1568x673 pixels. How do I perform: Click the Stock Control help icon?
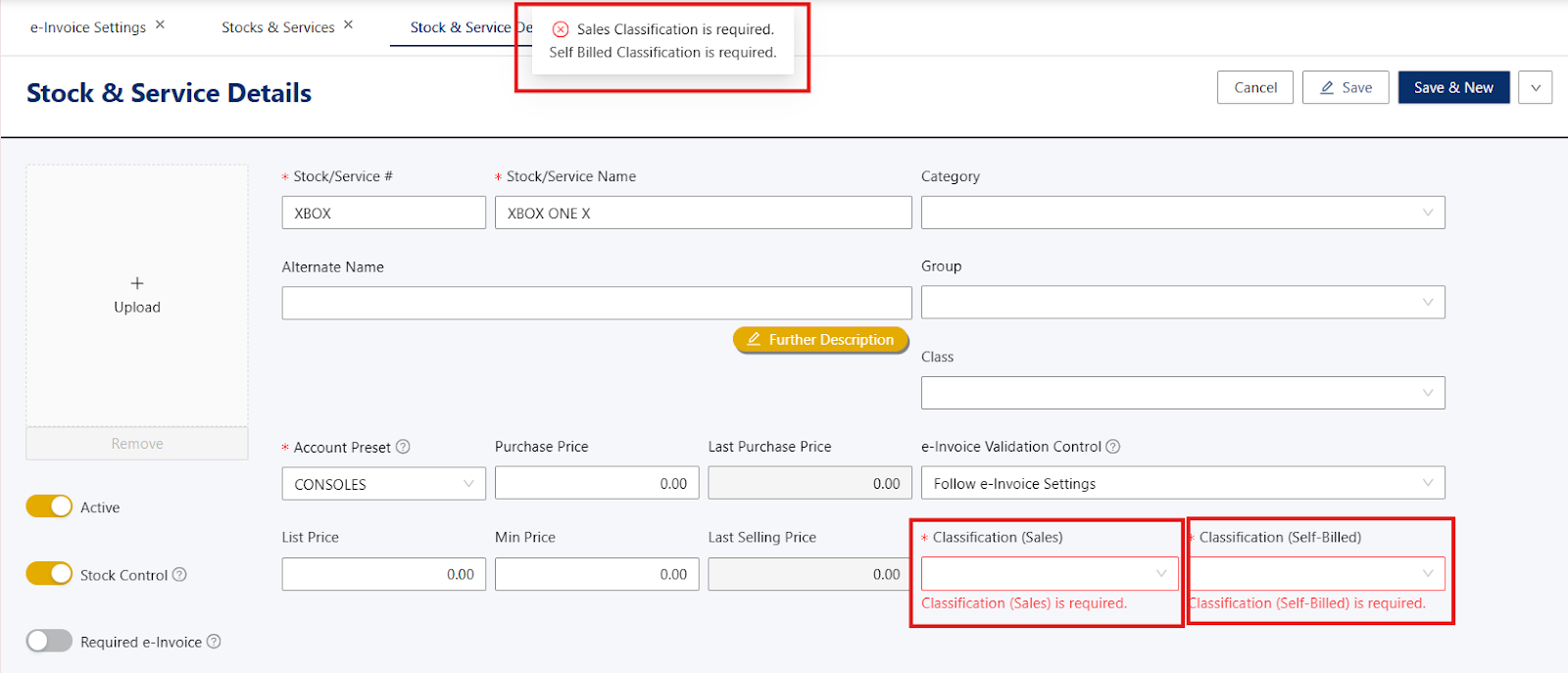[179, 575]
